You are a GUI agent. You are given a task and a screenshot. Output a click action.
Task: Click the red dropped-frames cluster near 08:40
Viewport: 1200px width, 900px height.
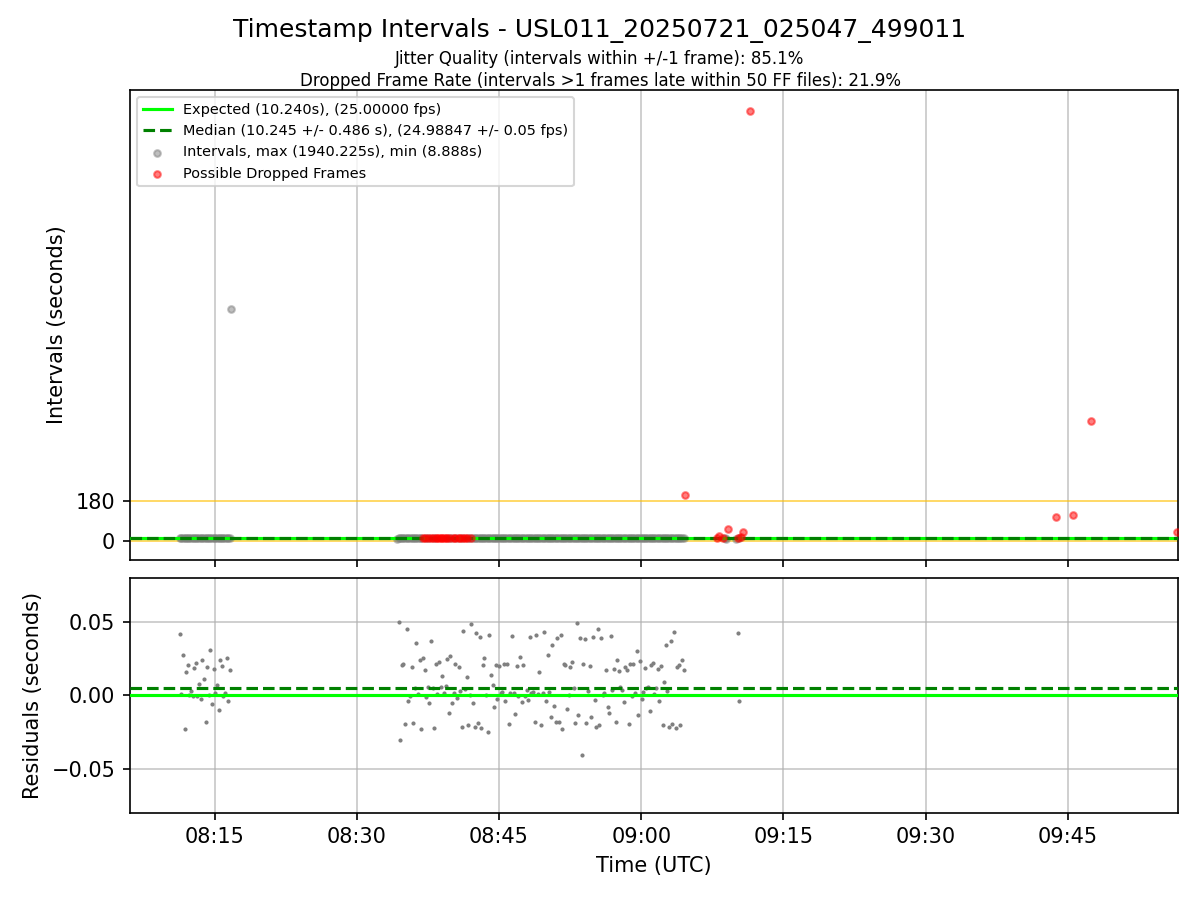click(446, 538)
